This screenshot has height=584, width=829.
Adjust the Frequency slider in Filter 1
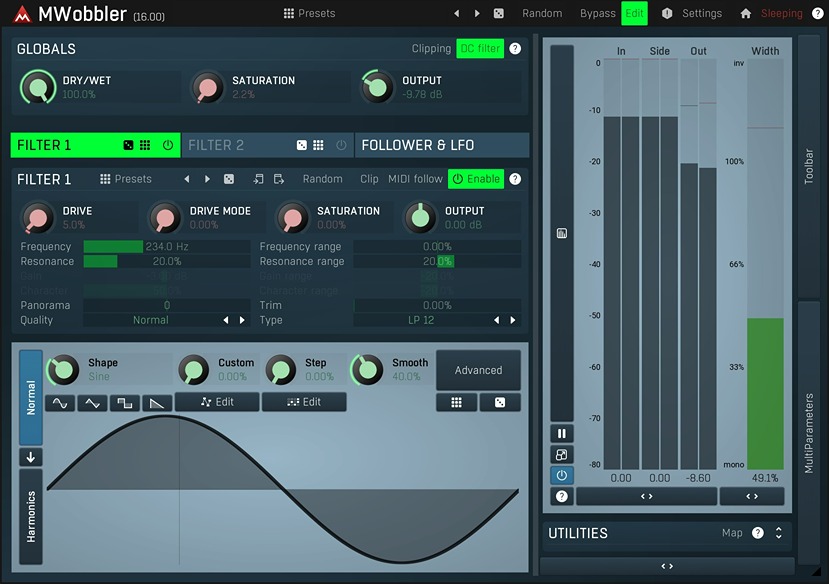[160, 246]
